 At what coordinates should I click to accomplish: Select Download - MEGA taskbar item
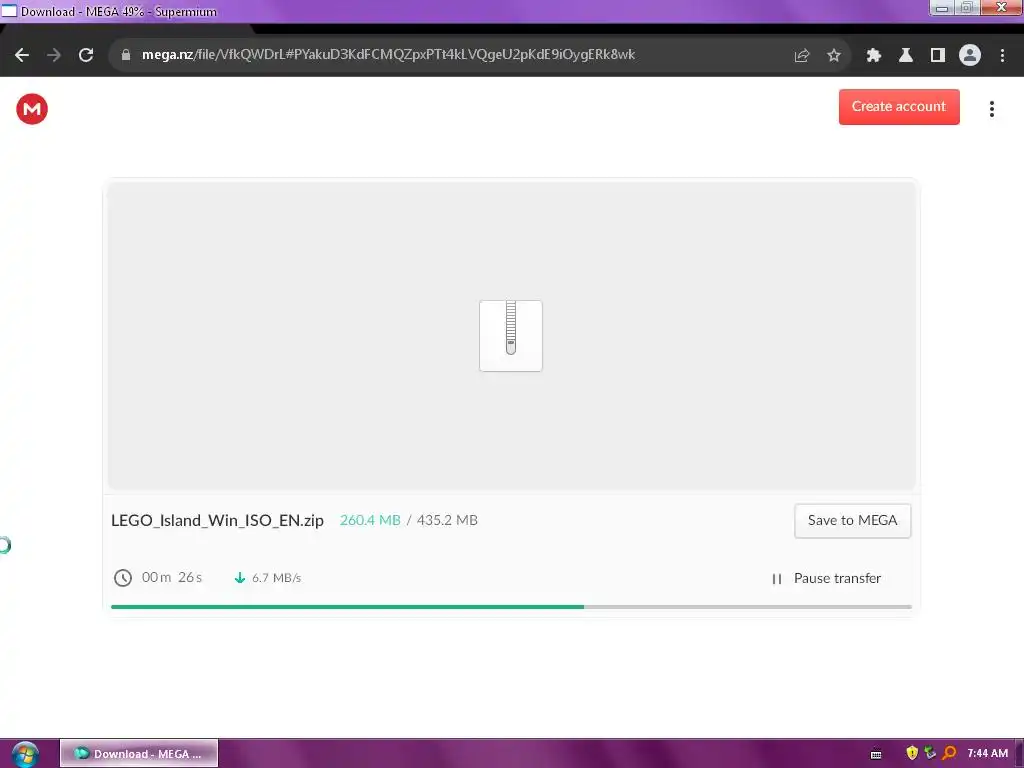pyautogui.click(x=139, y=754)
